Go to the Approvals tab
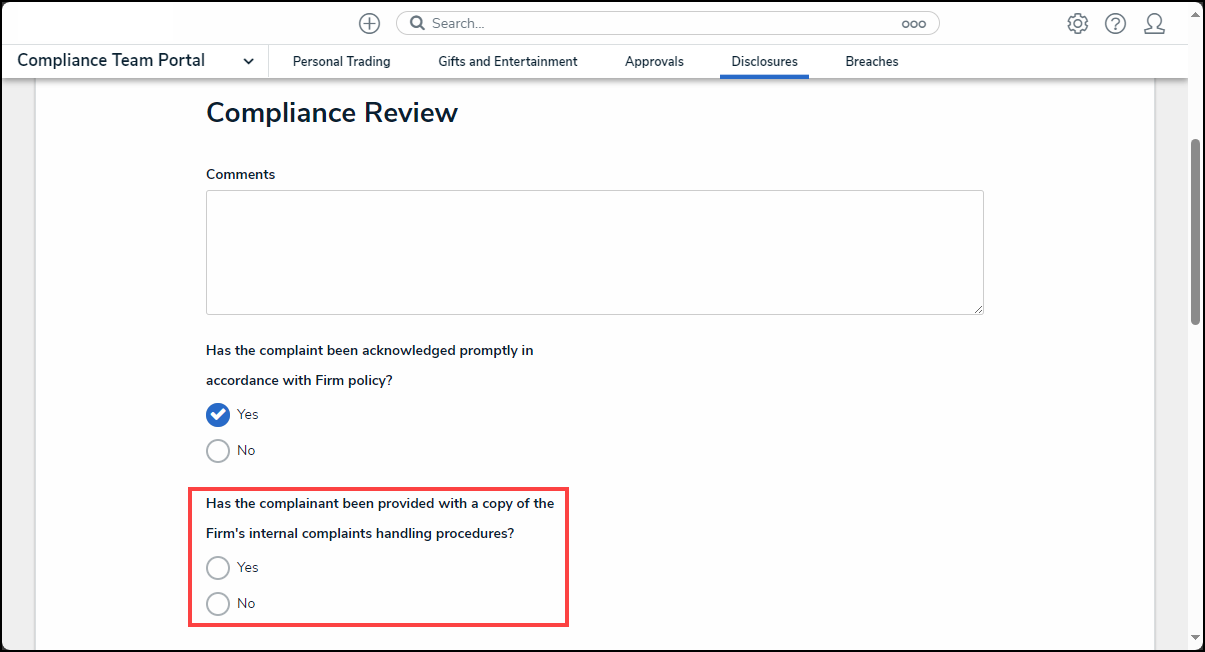Image resolution: width=1205 pixels, height=652 pixels. pyautogui.click(x=654, y=62)
